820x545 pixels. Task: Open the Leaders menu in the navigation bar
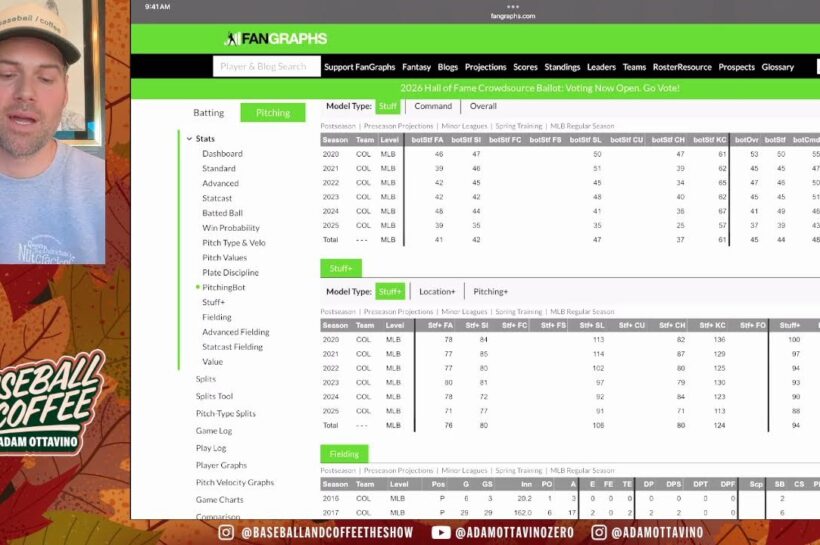(601, 67)
